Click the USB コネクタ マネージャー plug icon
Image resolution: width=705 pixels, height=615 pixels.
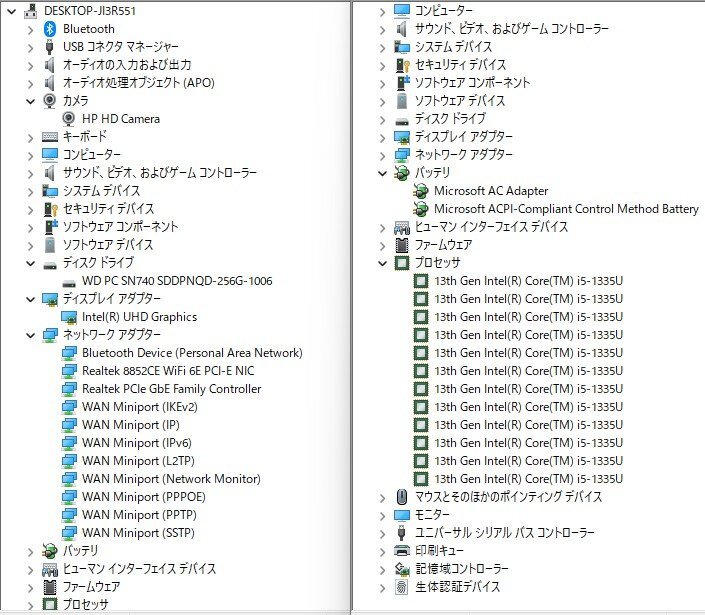point(50,47)
